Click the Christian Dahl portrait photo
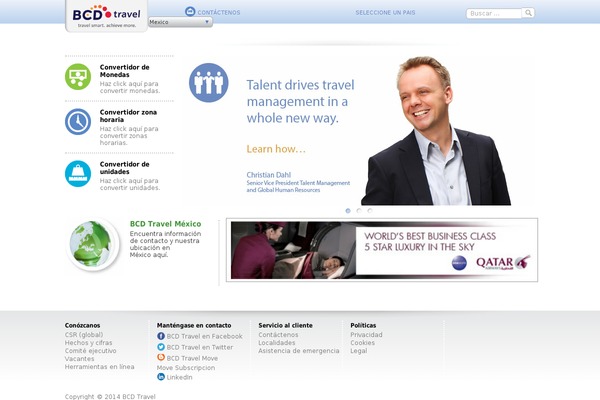600x400 pixels. pyautogui.click(x=436, y=131)
